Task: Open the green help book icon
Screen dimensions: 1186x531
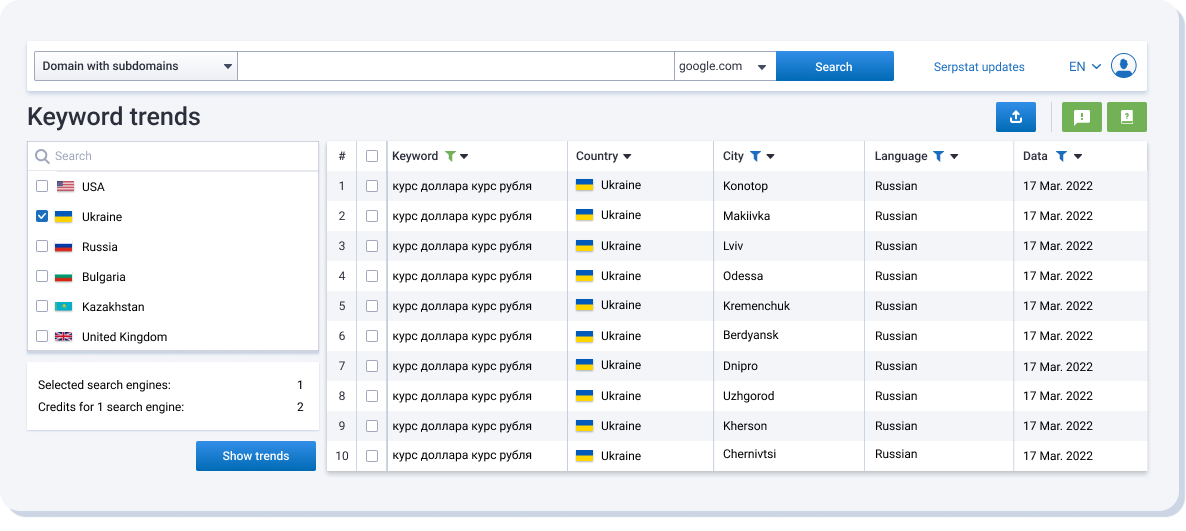Action: tap(1127, 117)
